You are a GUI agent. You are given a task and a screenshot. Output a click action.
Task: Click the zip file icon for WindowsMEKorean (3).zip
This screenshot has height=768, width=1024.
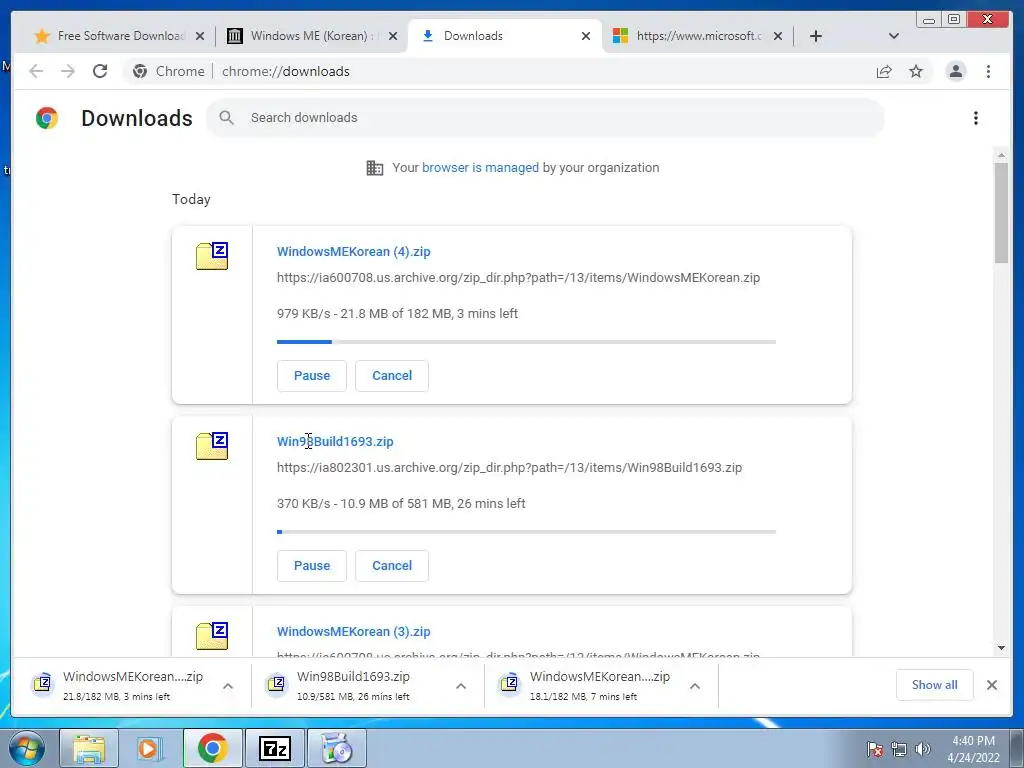click(x=212, y=636)
